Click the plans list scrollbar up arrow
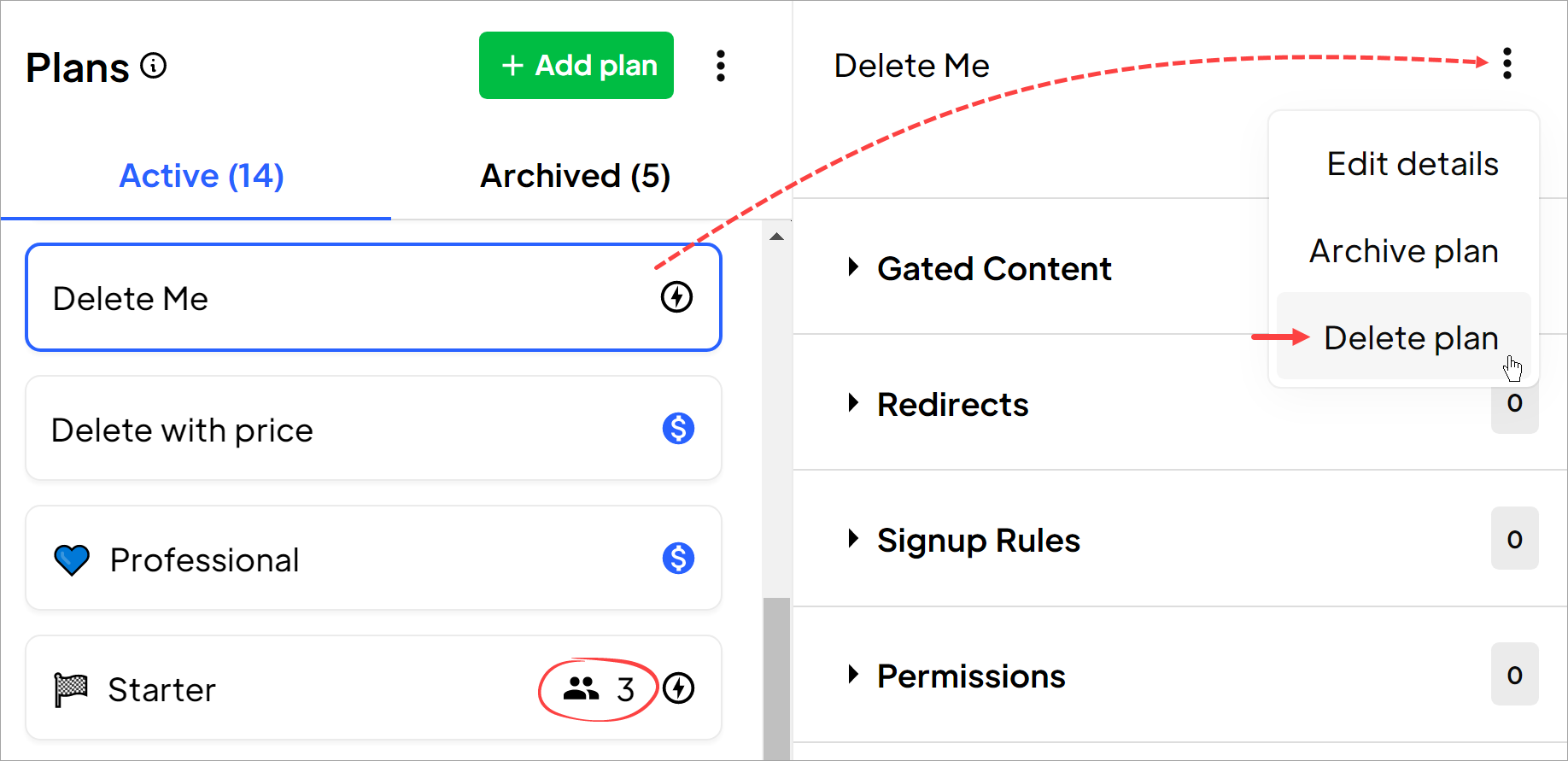This screenshot has height=761, width=1568. [x=776, y=237]
